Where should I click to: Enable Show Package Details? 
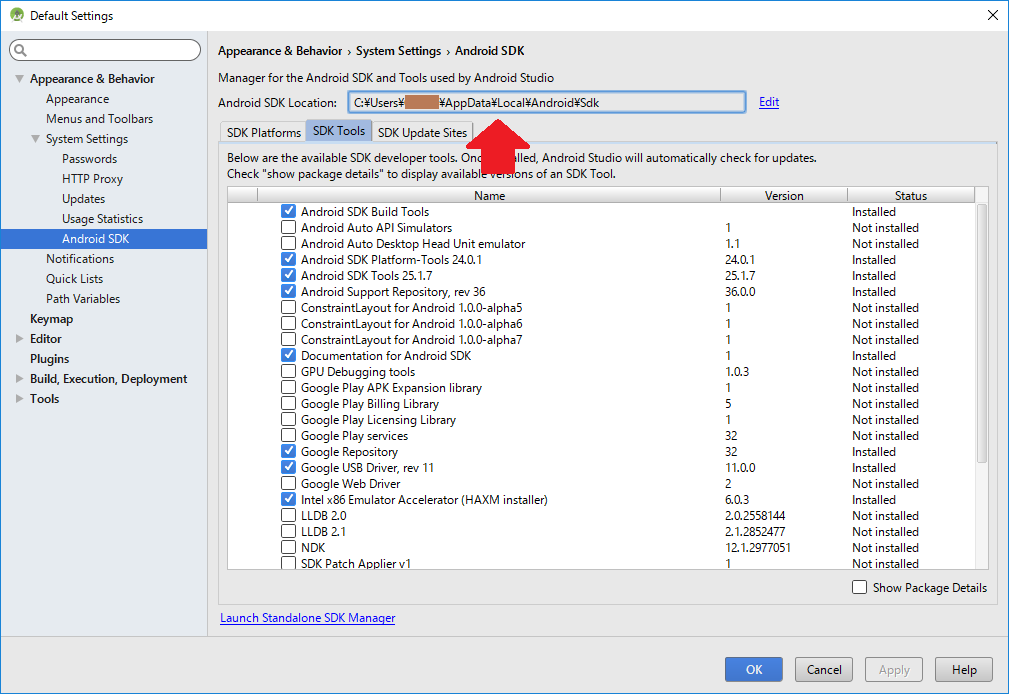[859, 587]
